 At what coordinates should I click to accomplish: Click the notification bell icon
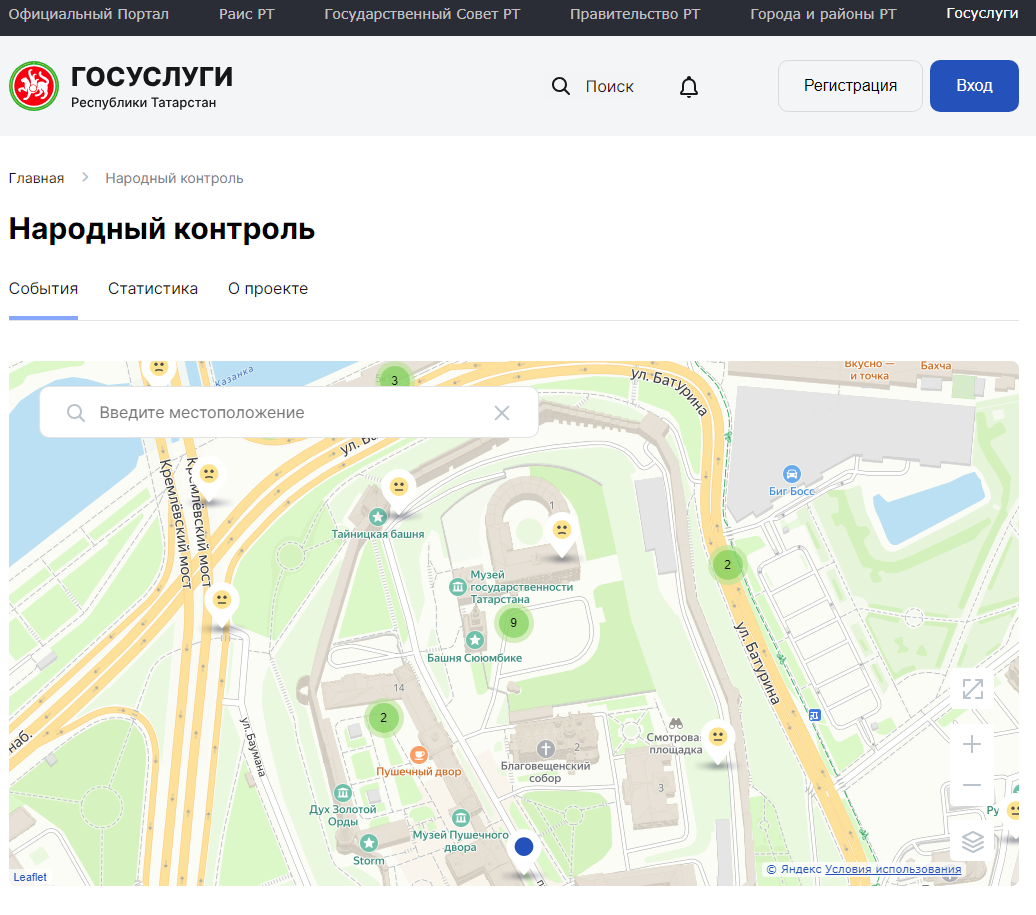[689, 87]
